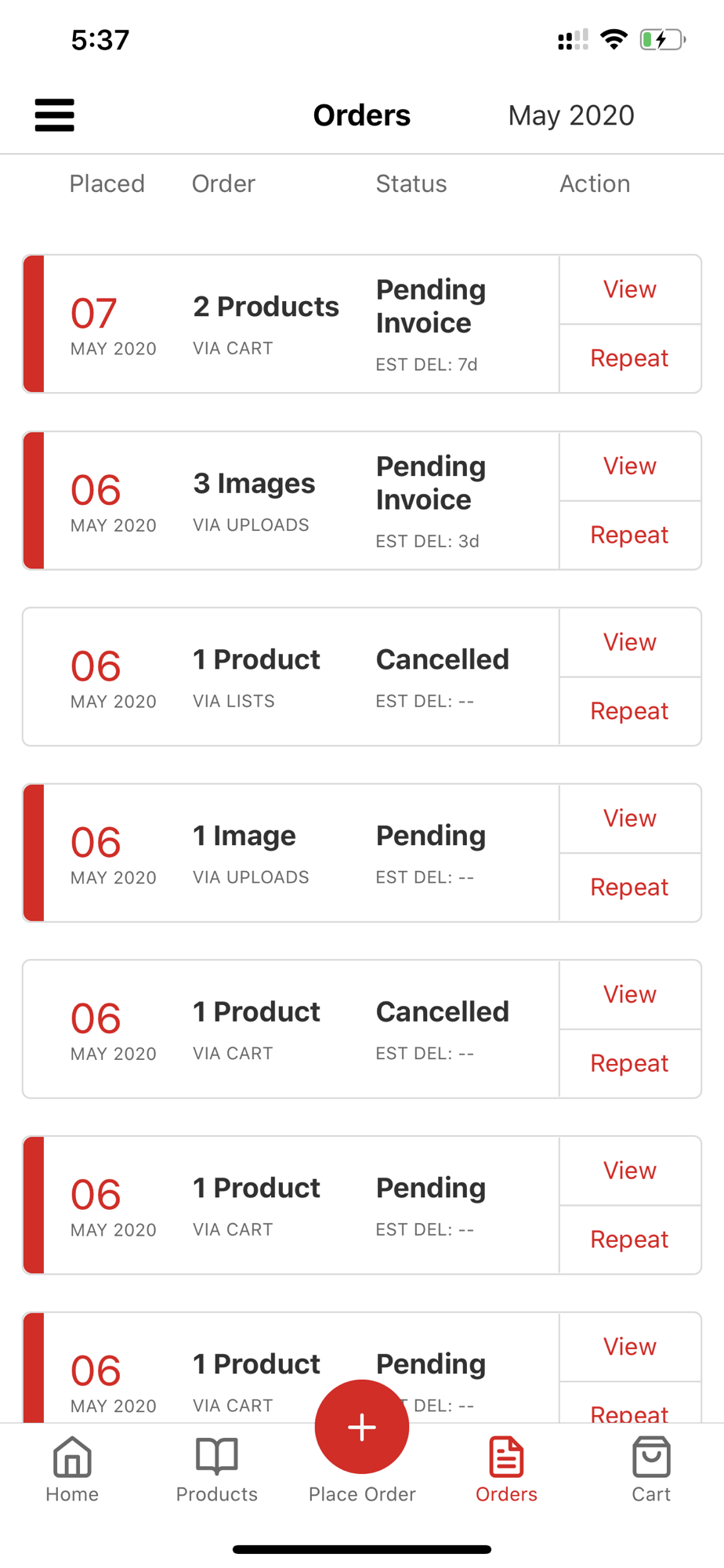Repeat the 07 May 2 Products order
The width and height of the screenshot is (724, 1568).
[630, 358]
